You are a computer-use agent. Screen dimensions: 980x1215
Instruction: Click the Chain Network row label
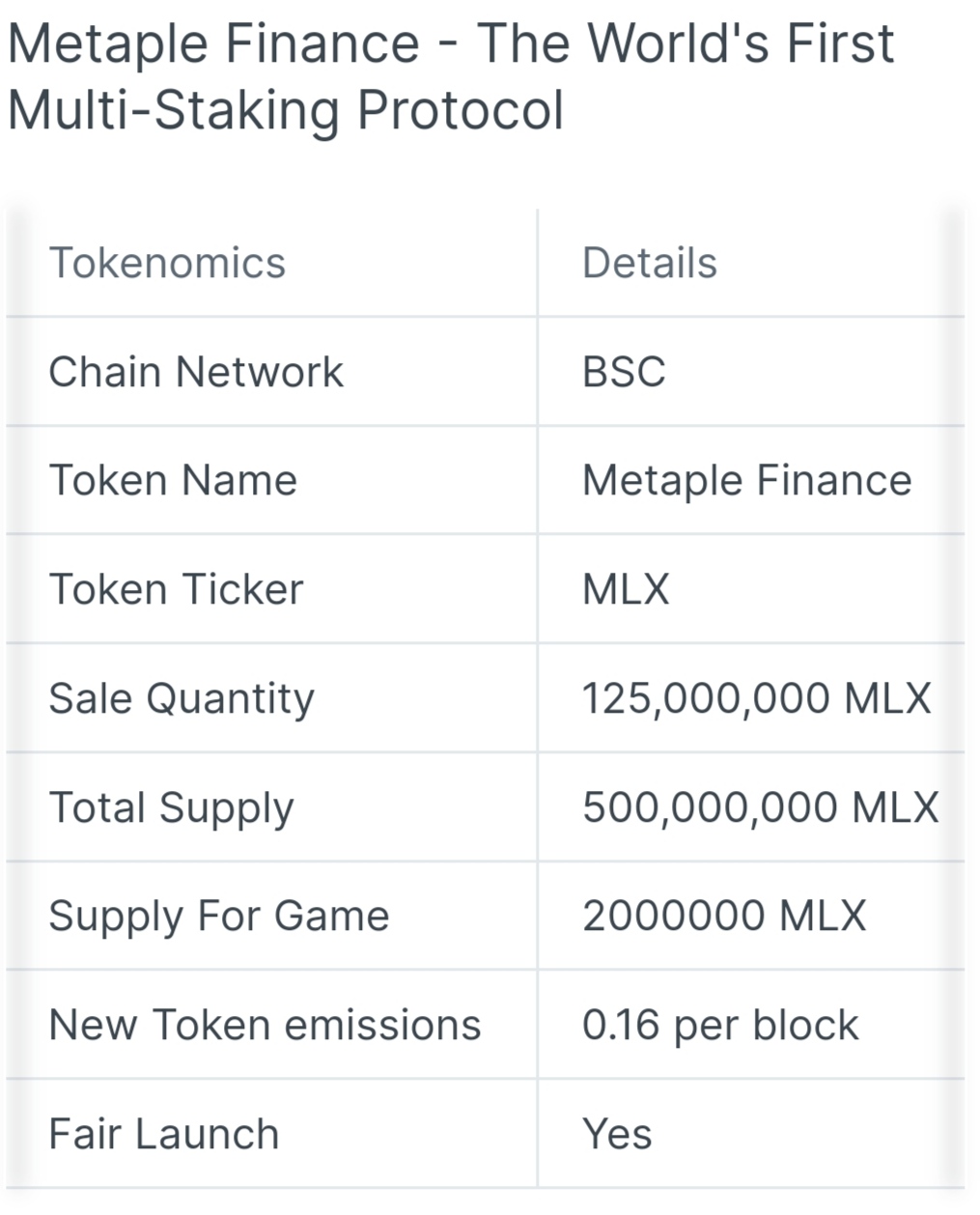(196, 372)
